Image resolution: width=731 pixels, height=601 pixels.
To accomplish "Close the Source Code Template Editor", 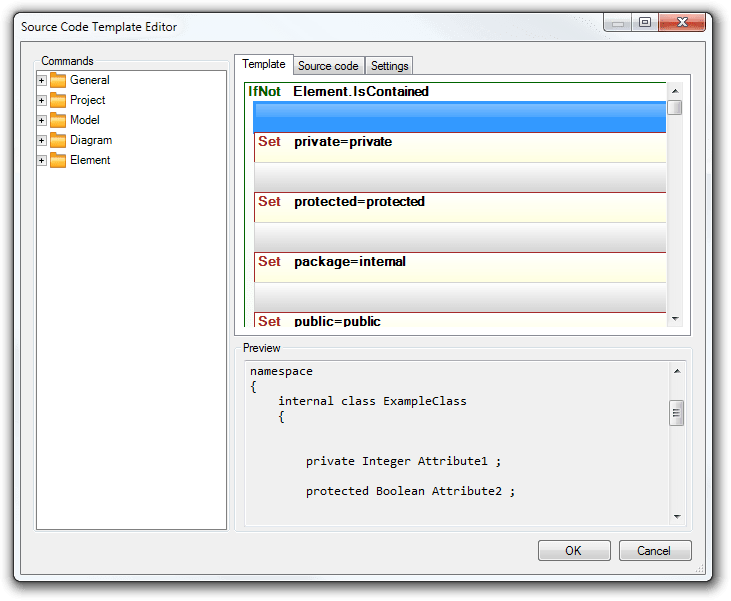I will (682, 22).
